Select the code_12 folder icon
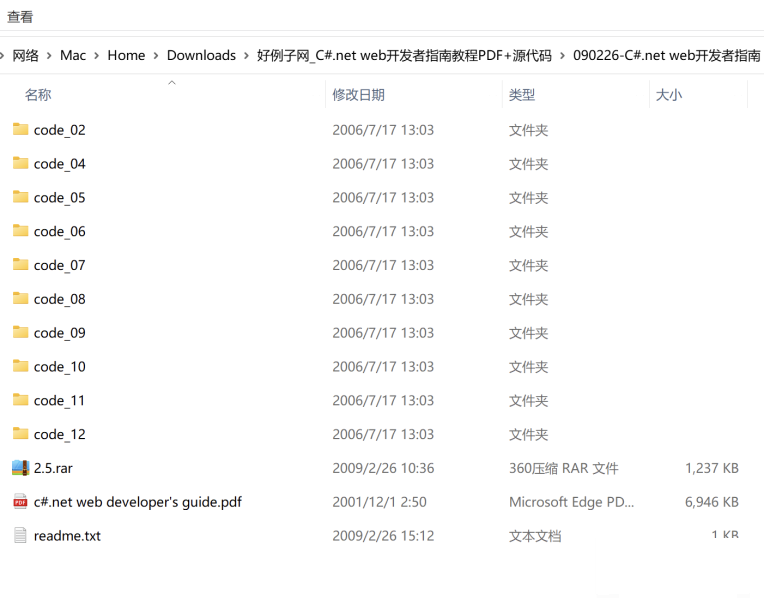The height and width of the screenshot is (600, 764). [x=20, y=433]
